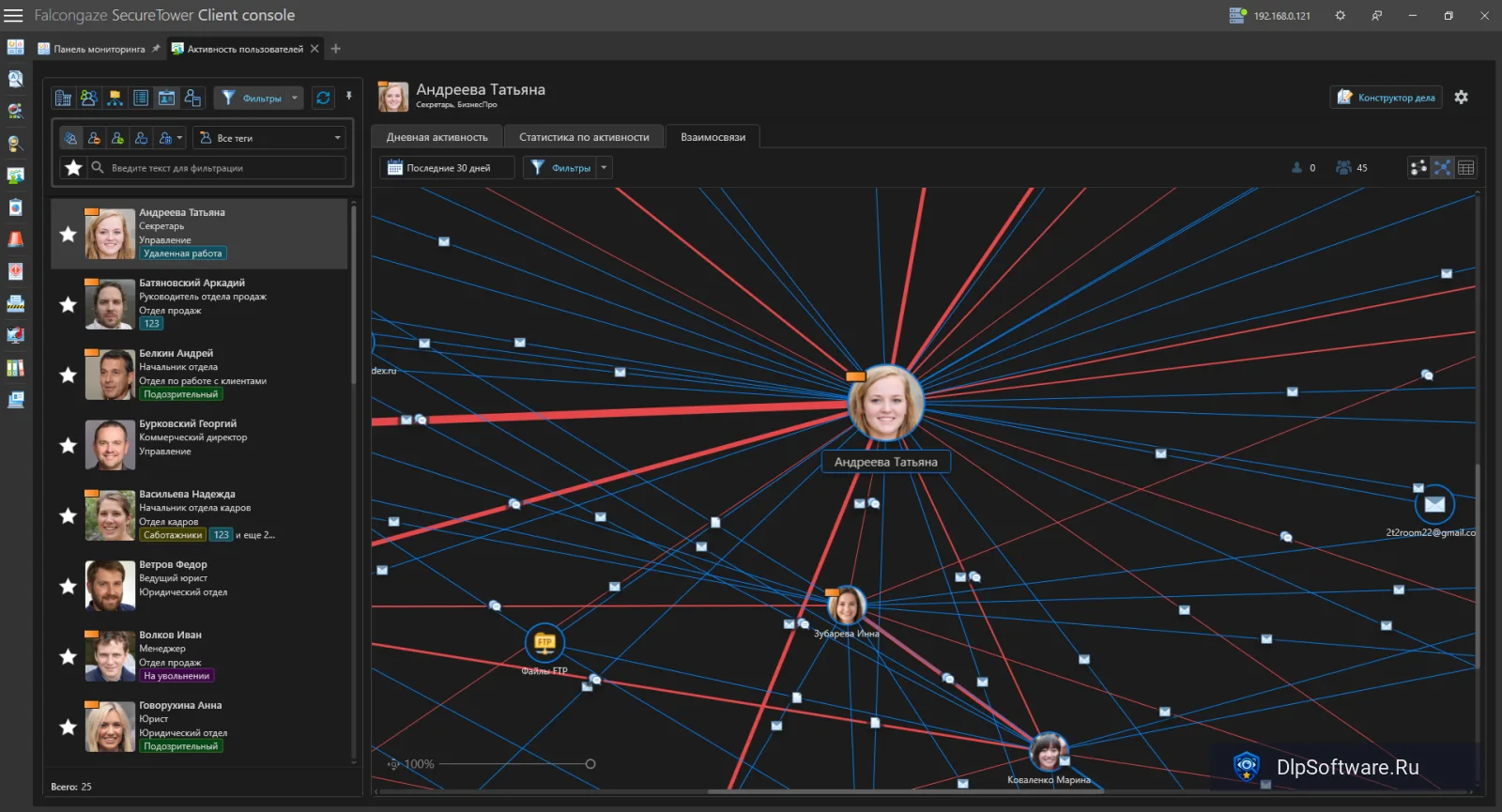1502x812 pixels.
Task: Open the Дневная активность tab
Action: (x=437, y=137)
